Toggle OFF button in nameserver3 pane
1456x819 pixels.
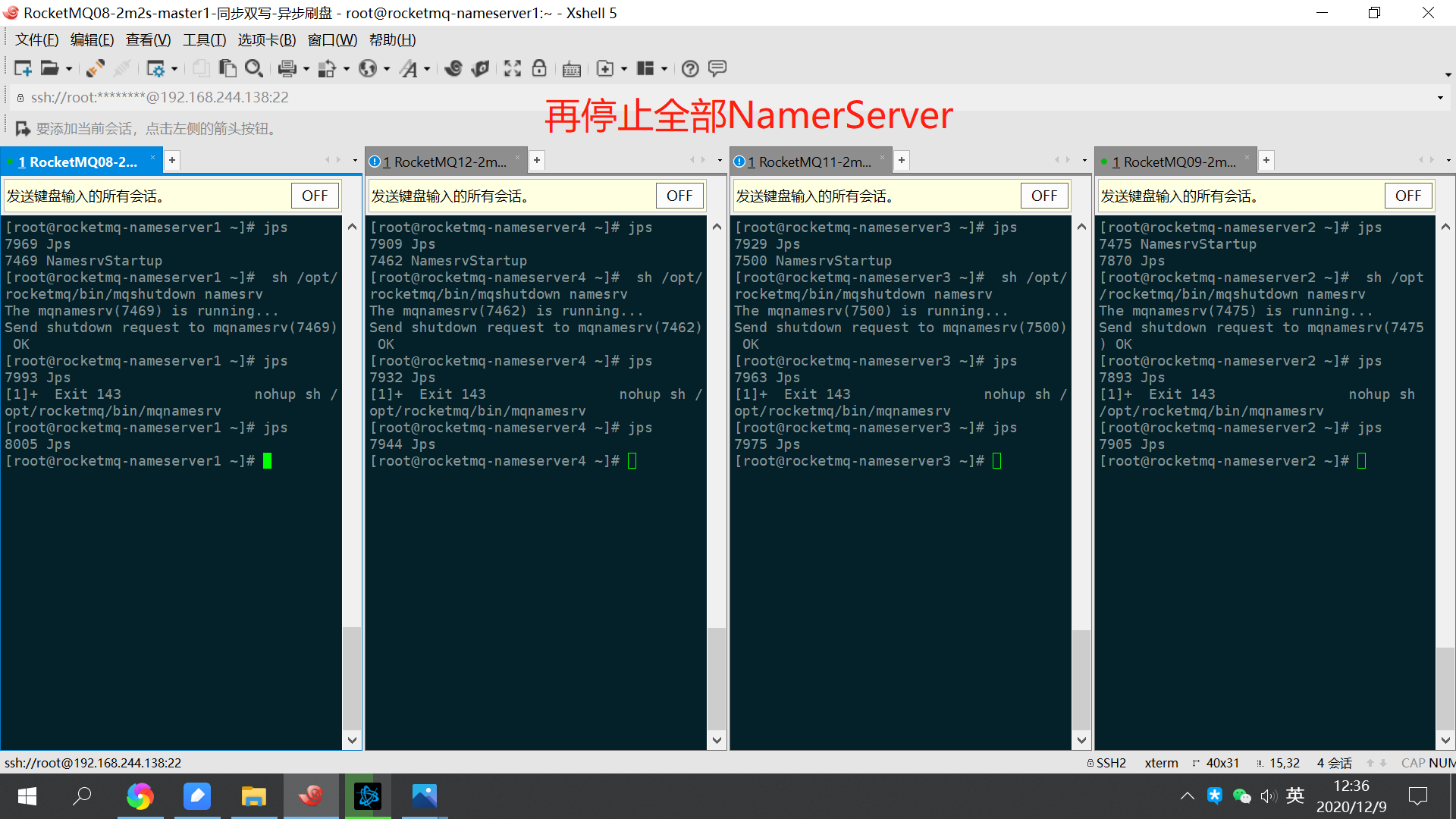tap(1044, 196)
